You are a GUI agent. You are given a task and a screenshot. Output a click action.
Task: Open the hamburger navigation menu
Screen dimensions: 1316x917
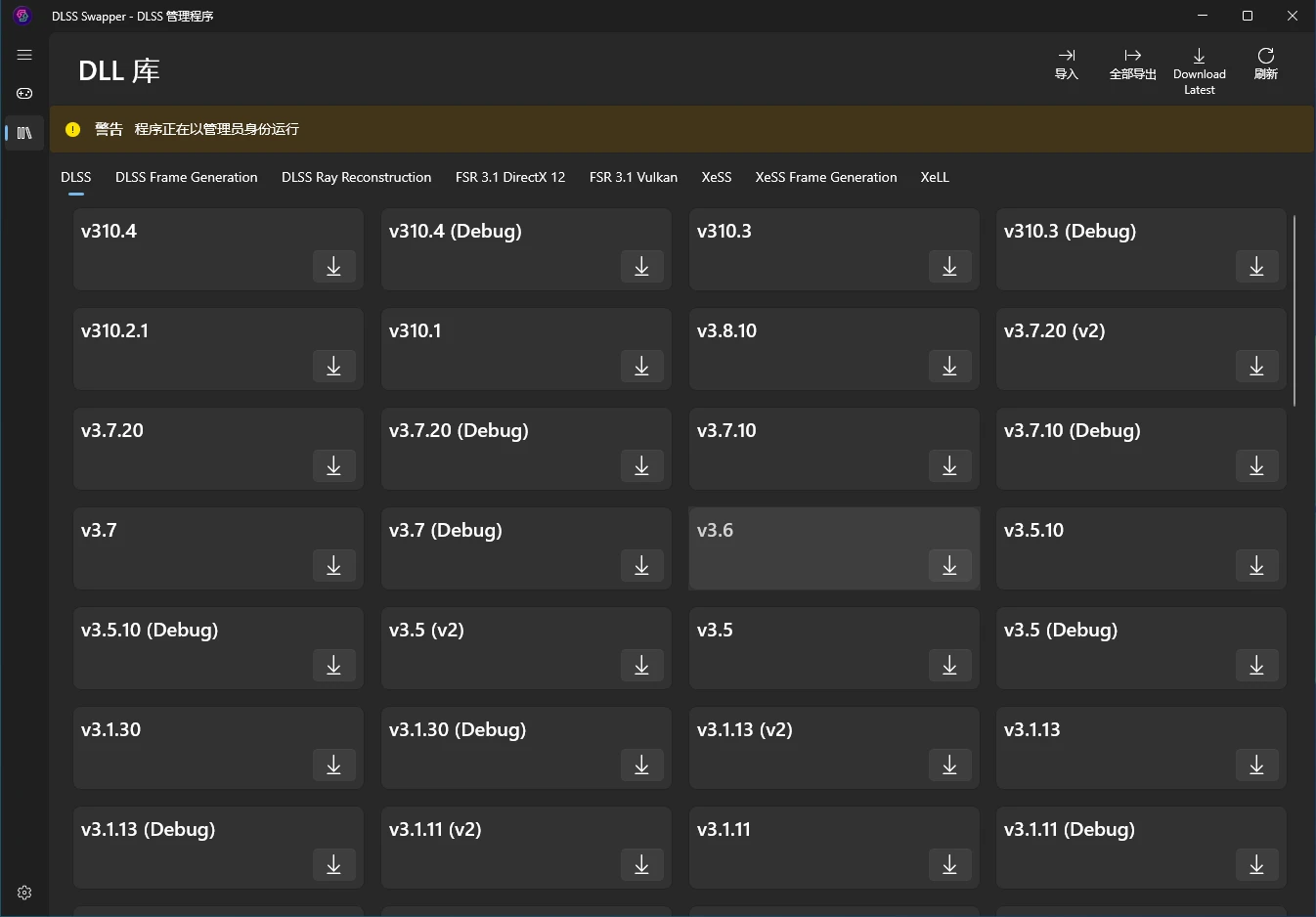tap(24, 55)
